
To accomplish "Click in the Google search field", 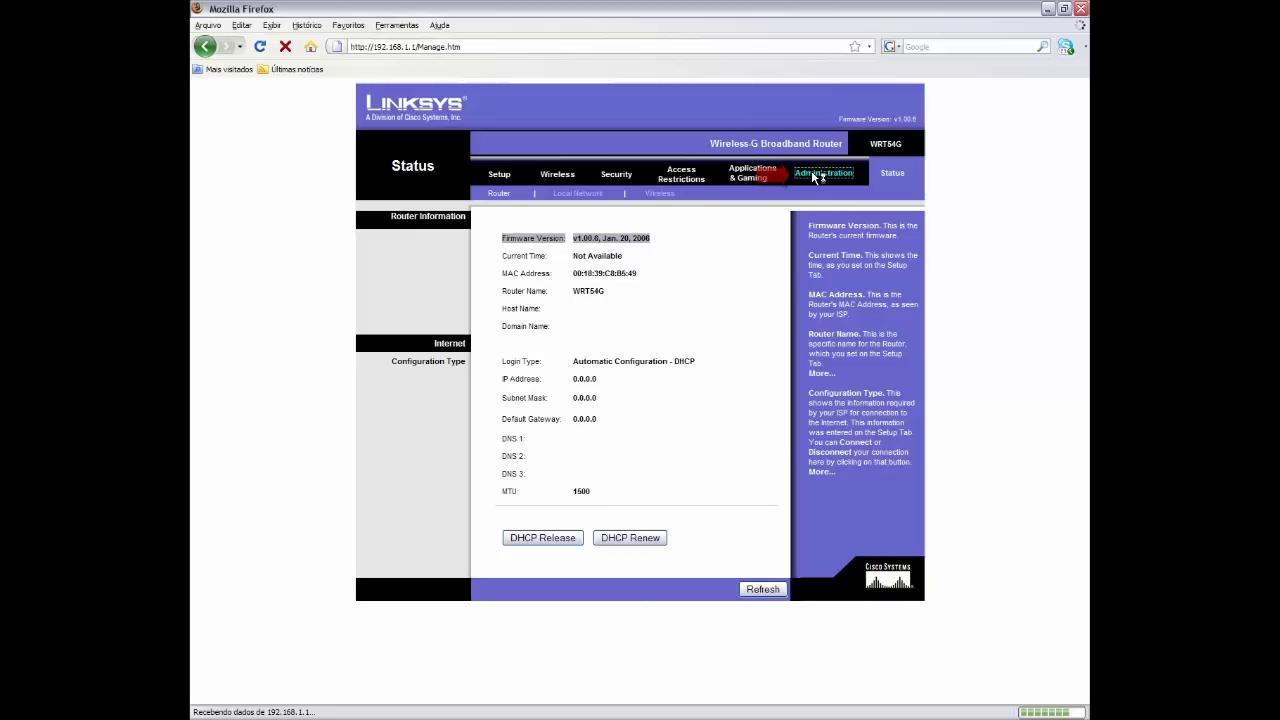I will pos(968,47).
